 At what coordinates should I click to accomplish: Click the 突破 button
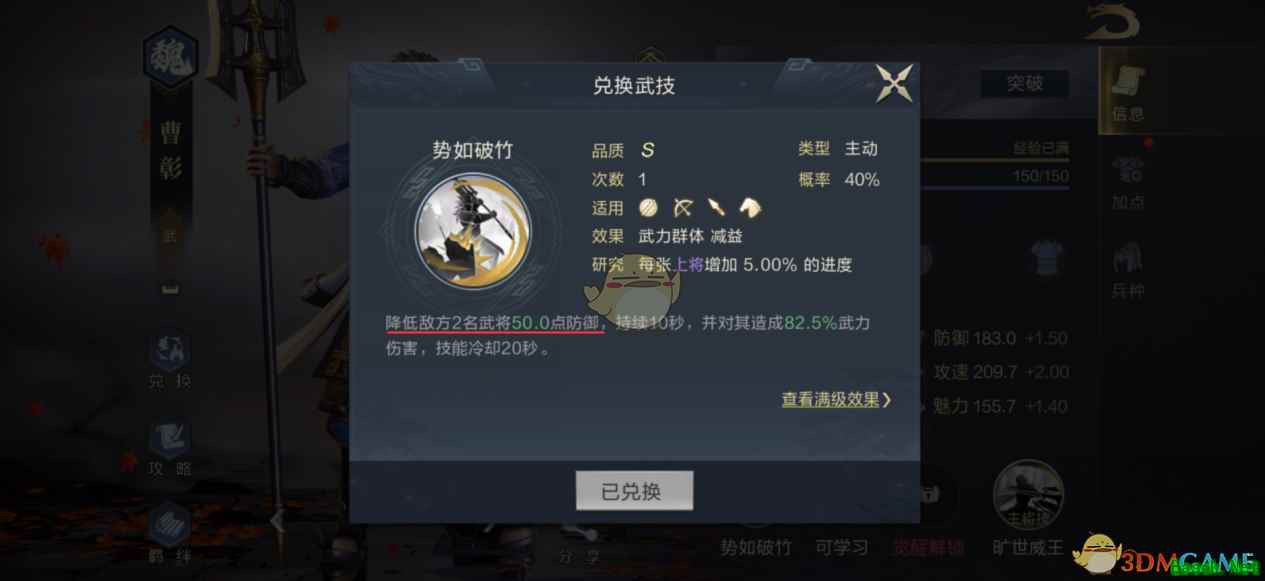point(1025,84)
